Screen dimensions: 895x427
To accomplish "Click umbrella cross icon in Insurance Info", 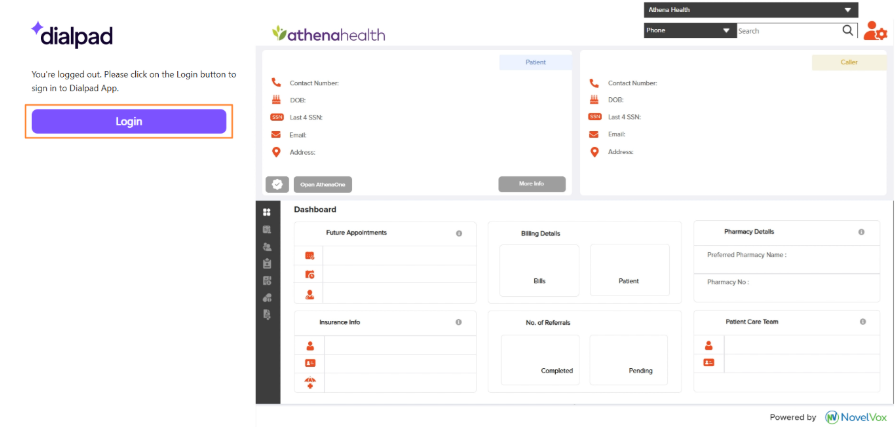I will [310, 382].
